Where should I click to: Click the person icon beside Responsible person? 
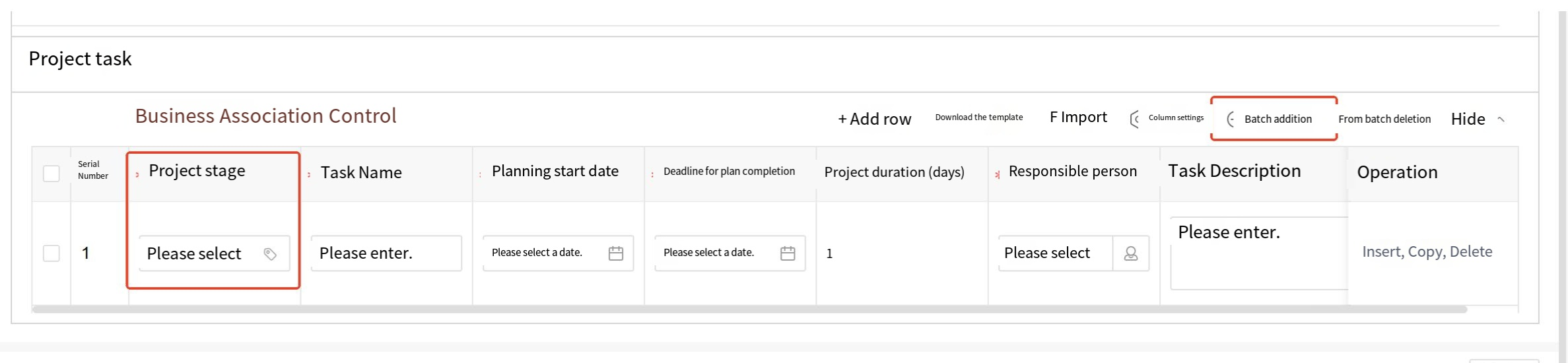click(1130, 253)
